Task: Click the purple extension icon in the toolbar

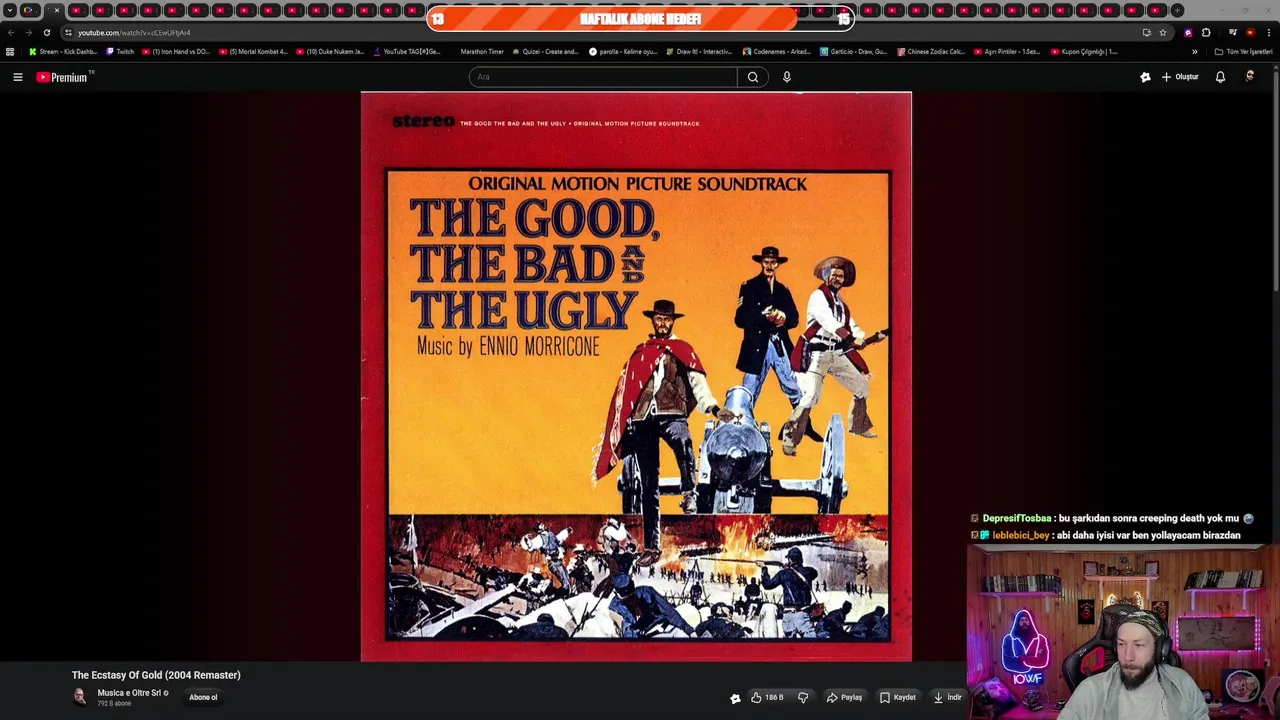Action: pyautogui.click(x=1188, y=32)
